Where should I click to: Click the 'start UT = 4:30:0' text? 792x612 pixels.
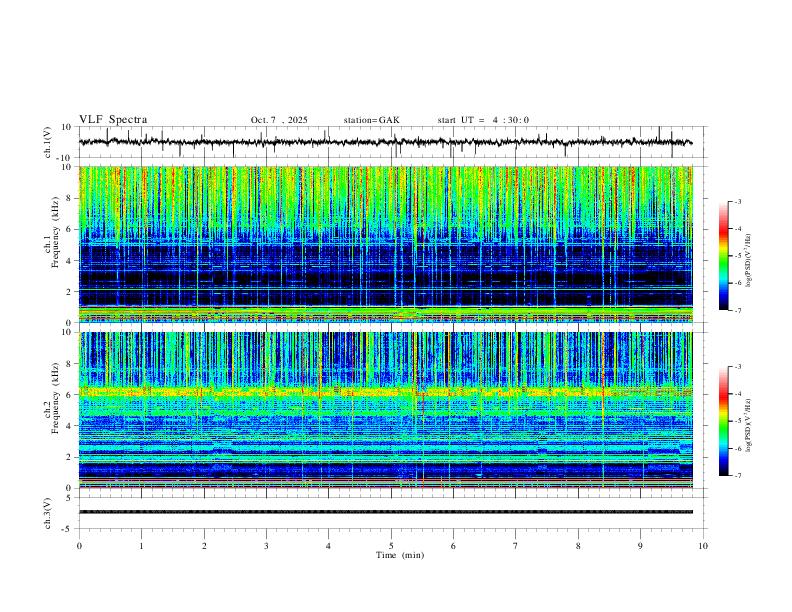pos(483,120)
